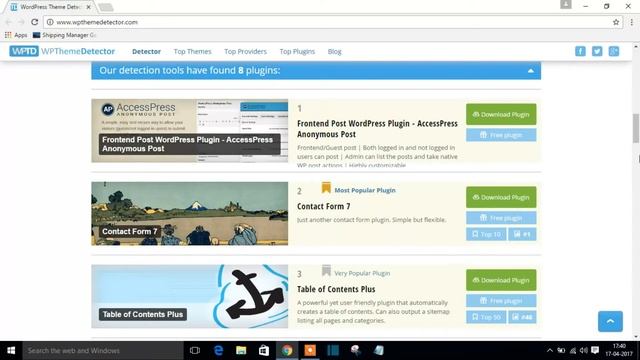Open the Table of Contents Plus thumbnail
The width and height of the screenshot is (640, 360).
(x=189, y=296)
